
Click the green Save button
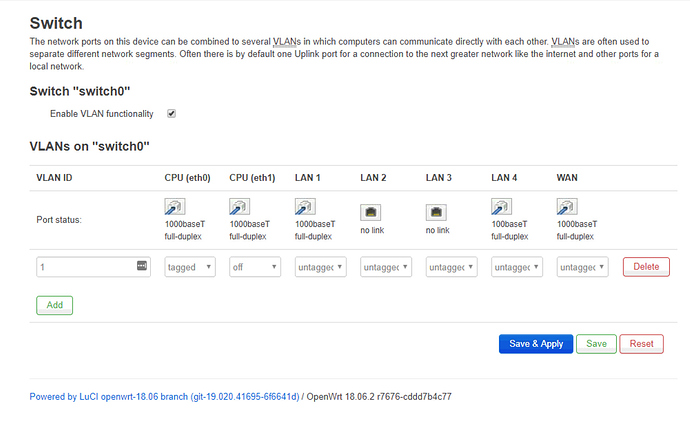[x=596, y=344]
